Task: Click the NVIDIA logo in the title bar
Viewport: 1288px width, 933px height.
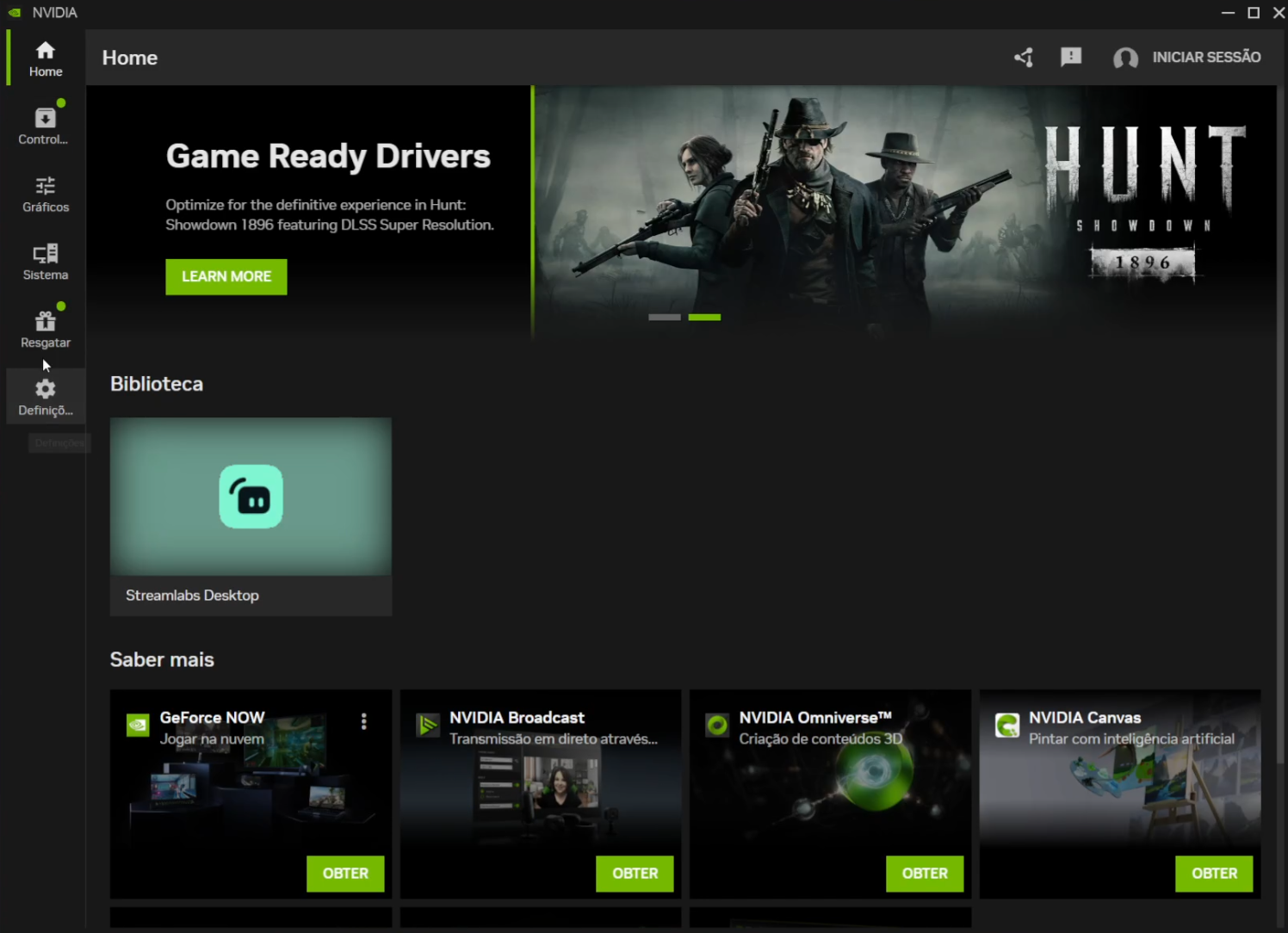Action: click(15, 12)
